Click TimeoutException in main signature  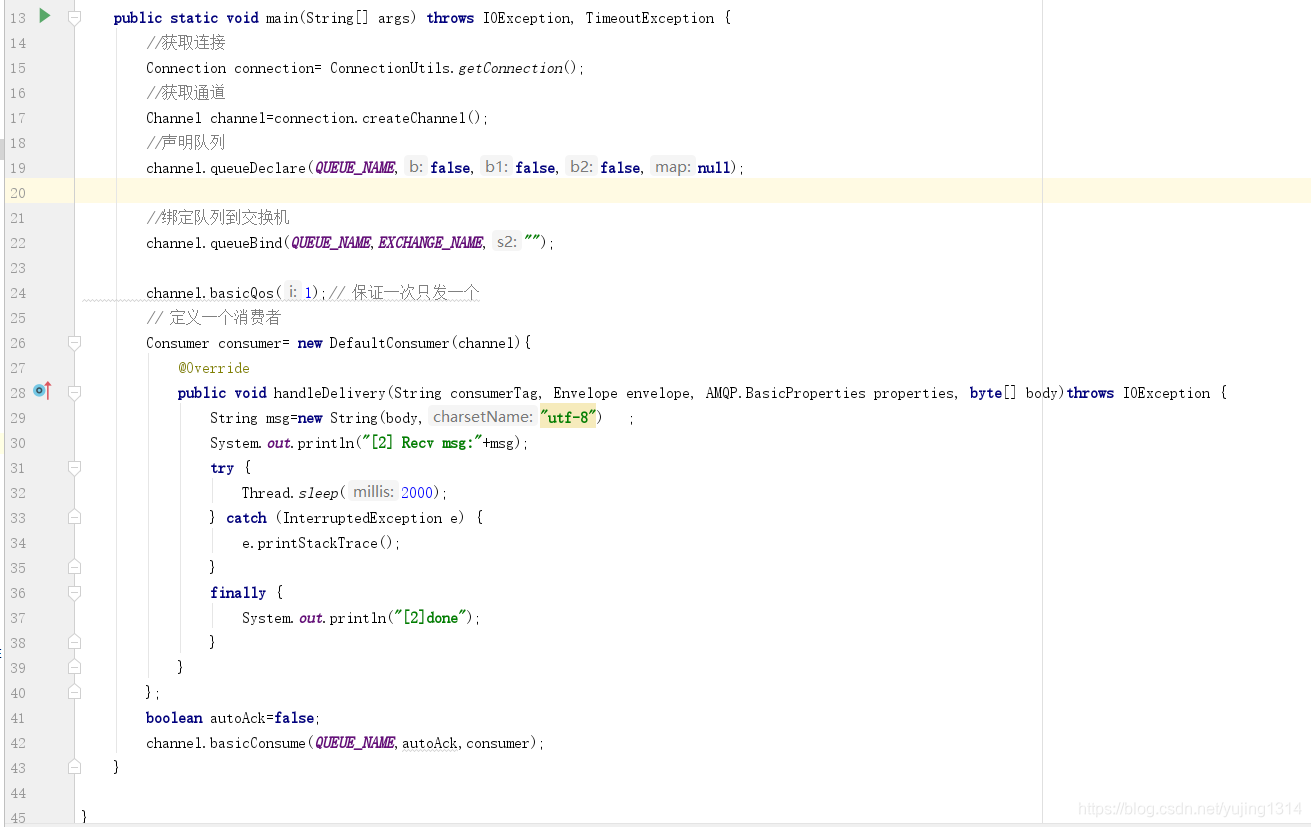[x=650, y=18]
